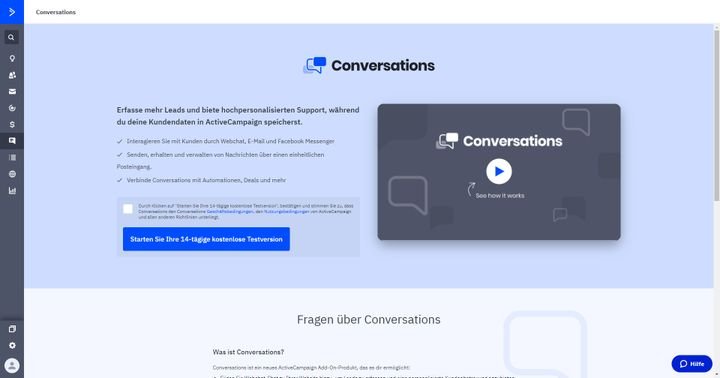The width and height of the screenshot is (720, 378).
Task: Tick the terms agreement checkbox
Action: pyautogui.click(x=128, y=209)
